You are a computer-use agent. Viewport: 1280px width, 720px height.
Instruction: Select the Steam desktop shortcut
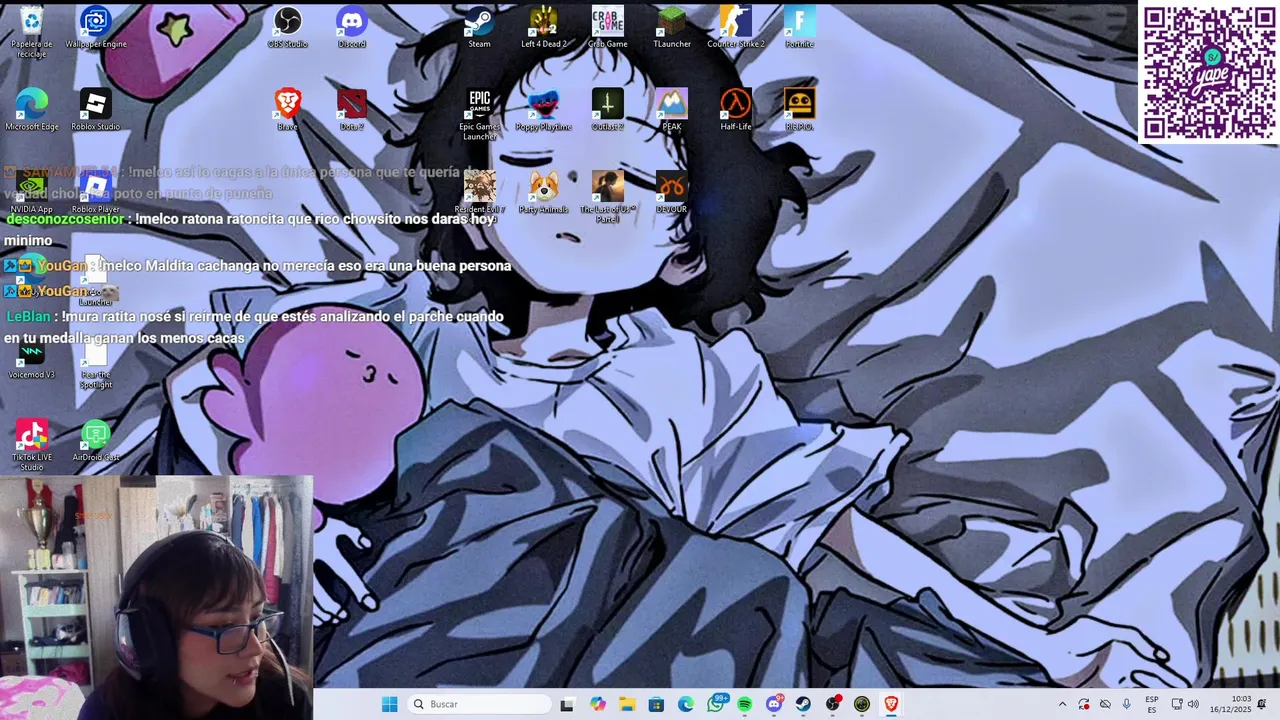(480, 27)
